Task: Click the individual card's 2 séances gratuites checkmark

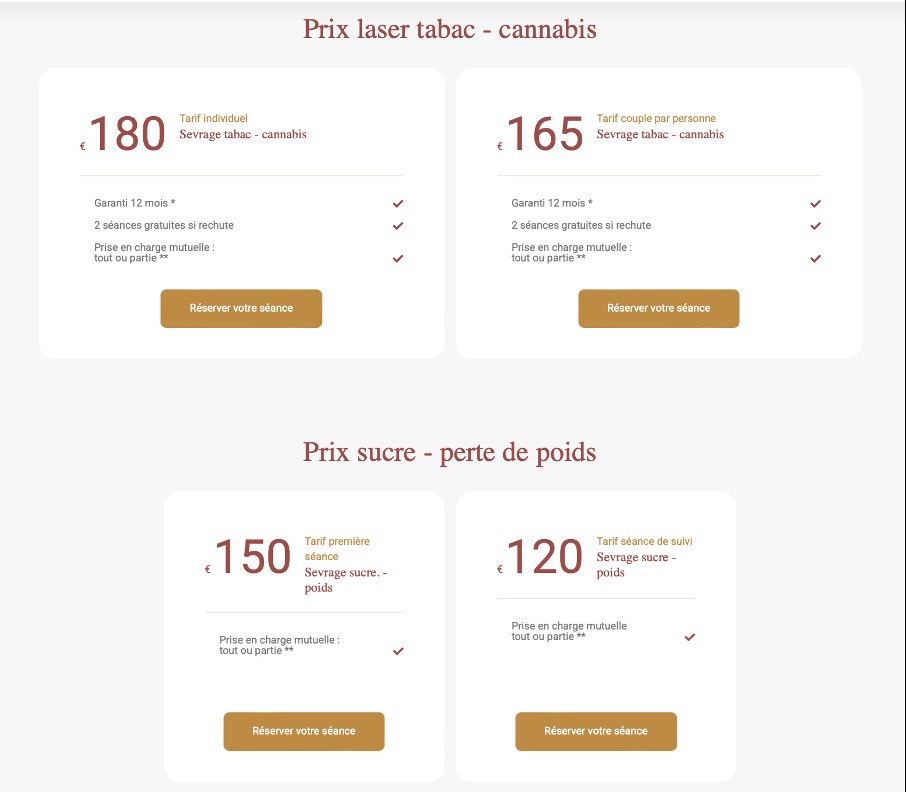Action: pyautogui.click(x=398, y=225)
